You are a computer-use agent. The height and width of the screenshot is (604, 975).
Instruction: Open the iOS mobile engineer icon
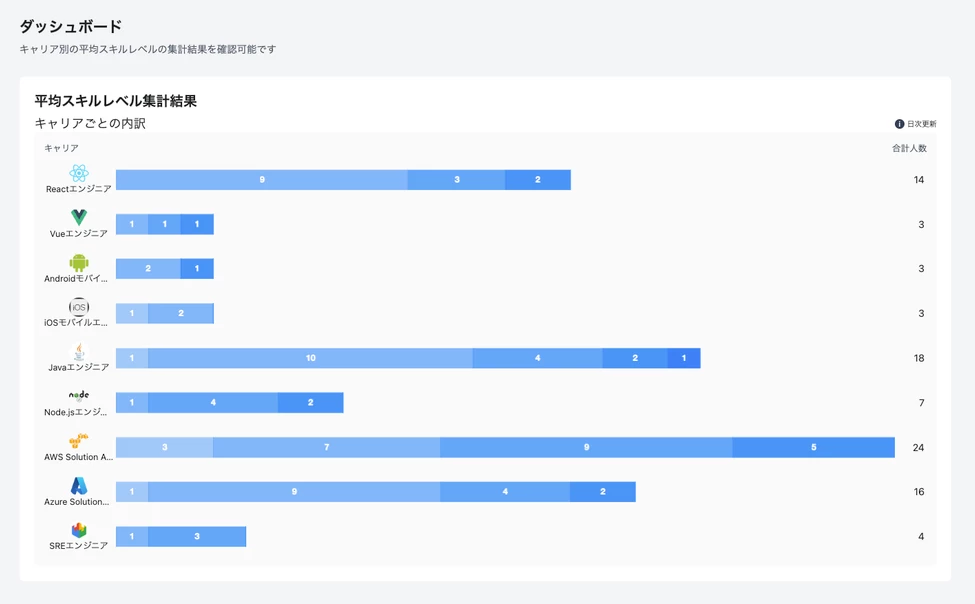79,307
